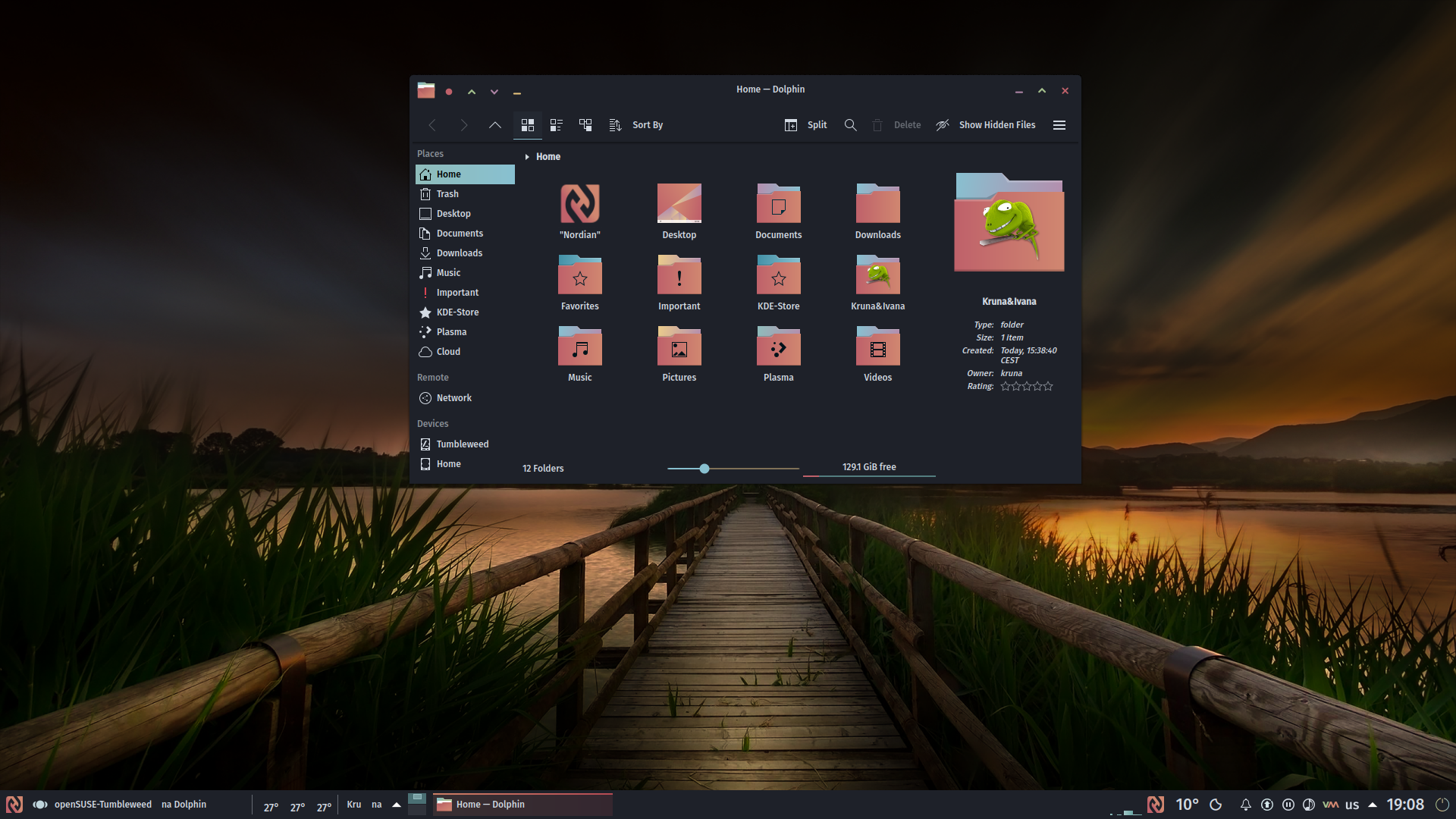1456x819 pixels.
Task: Click the virtual desktop pager
Action: point(417,805)
